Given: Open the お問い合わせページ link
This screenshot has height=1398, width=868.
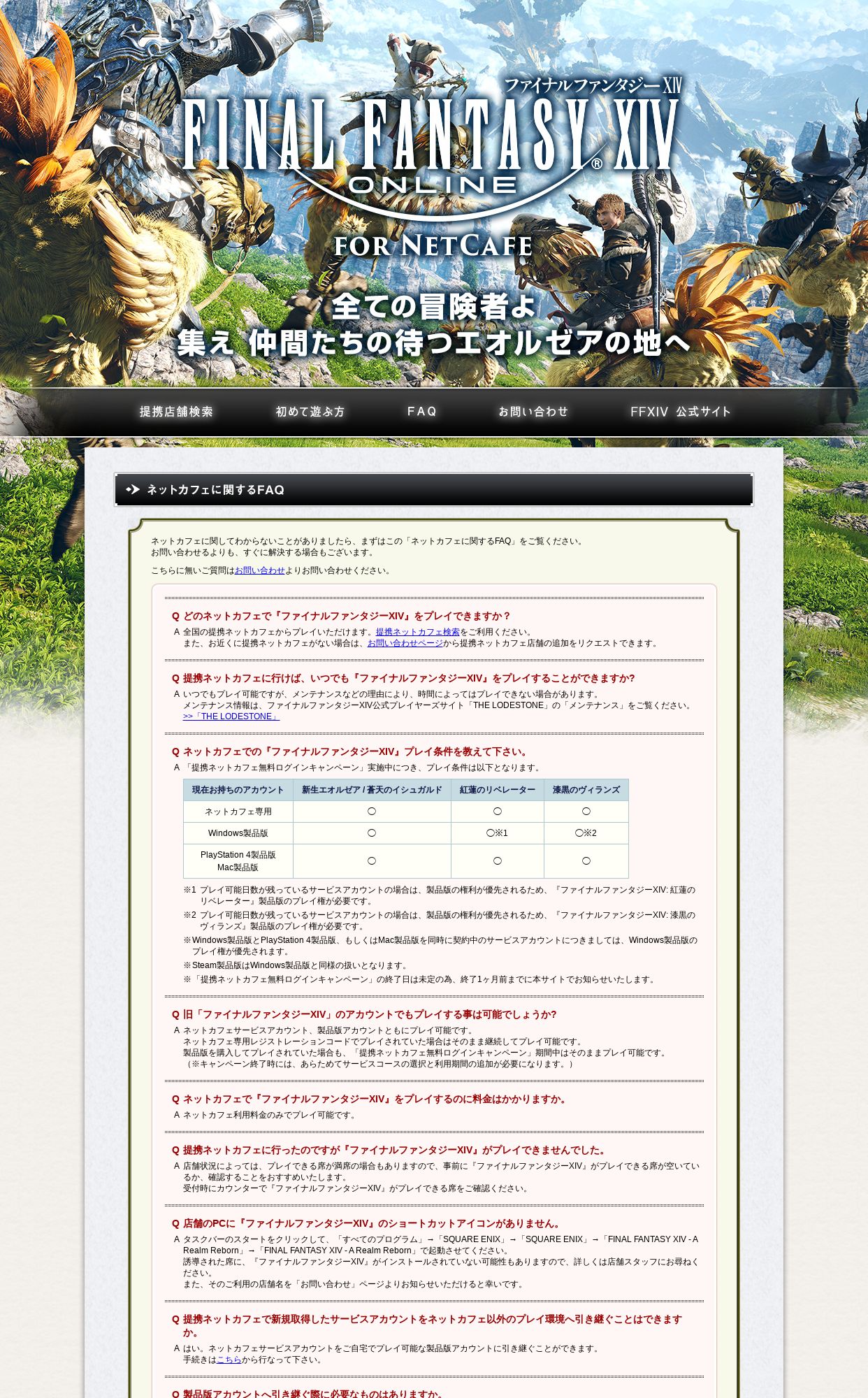Looking at the screenshot, I should (x=405, y=643).
